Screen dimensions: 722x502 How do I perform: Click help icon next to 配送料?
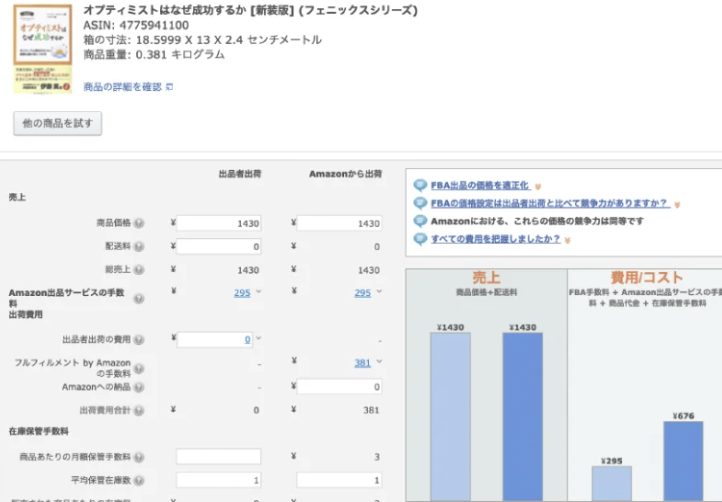[x=139, y=246]
